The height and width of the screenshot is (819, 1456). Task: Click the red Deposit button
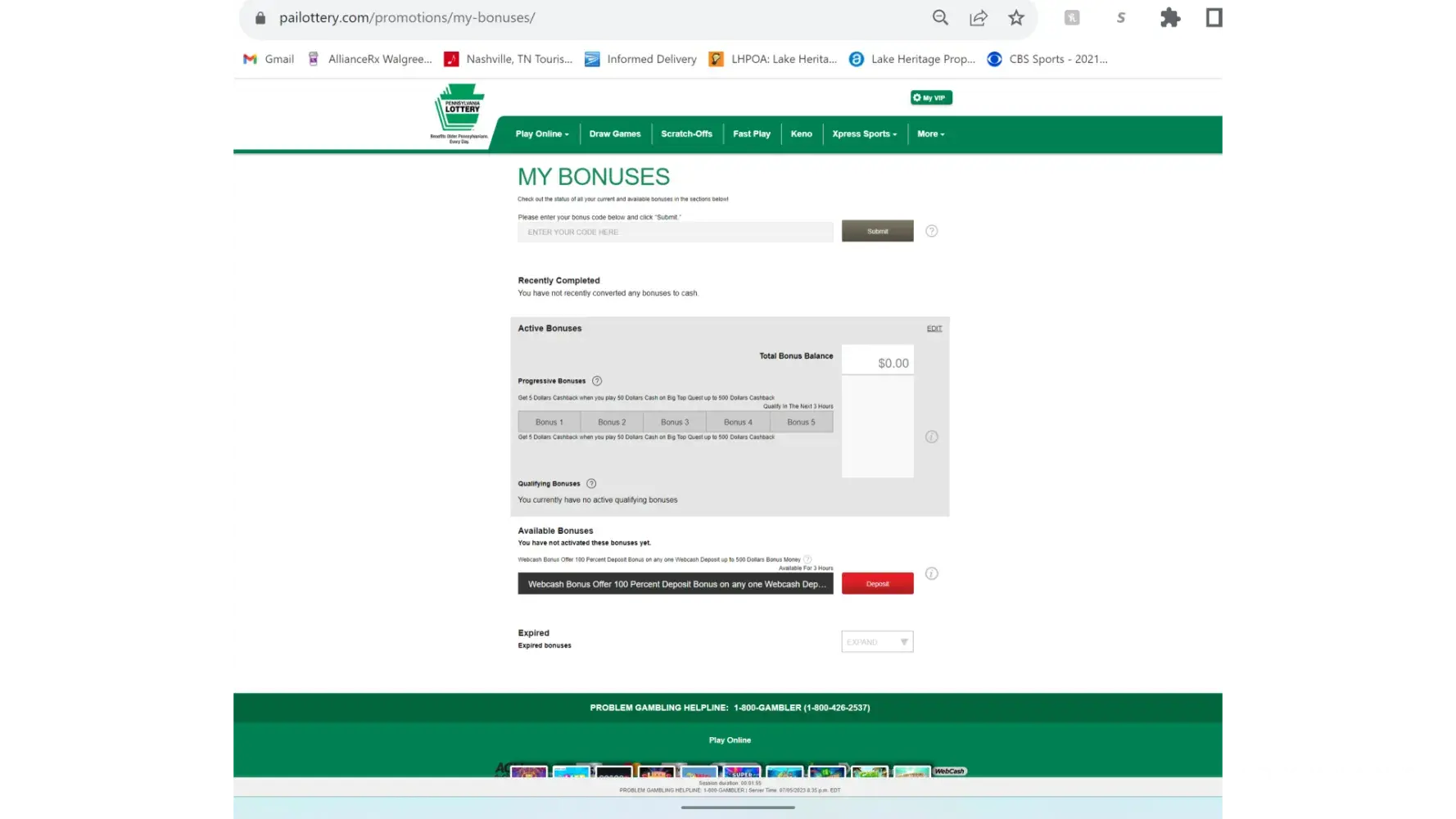pyautogui.click(x=877, y=584)
